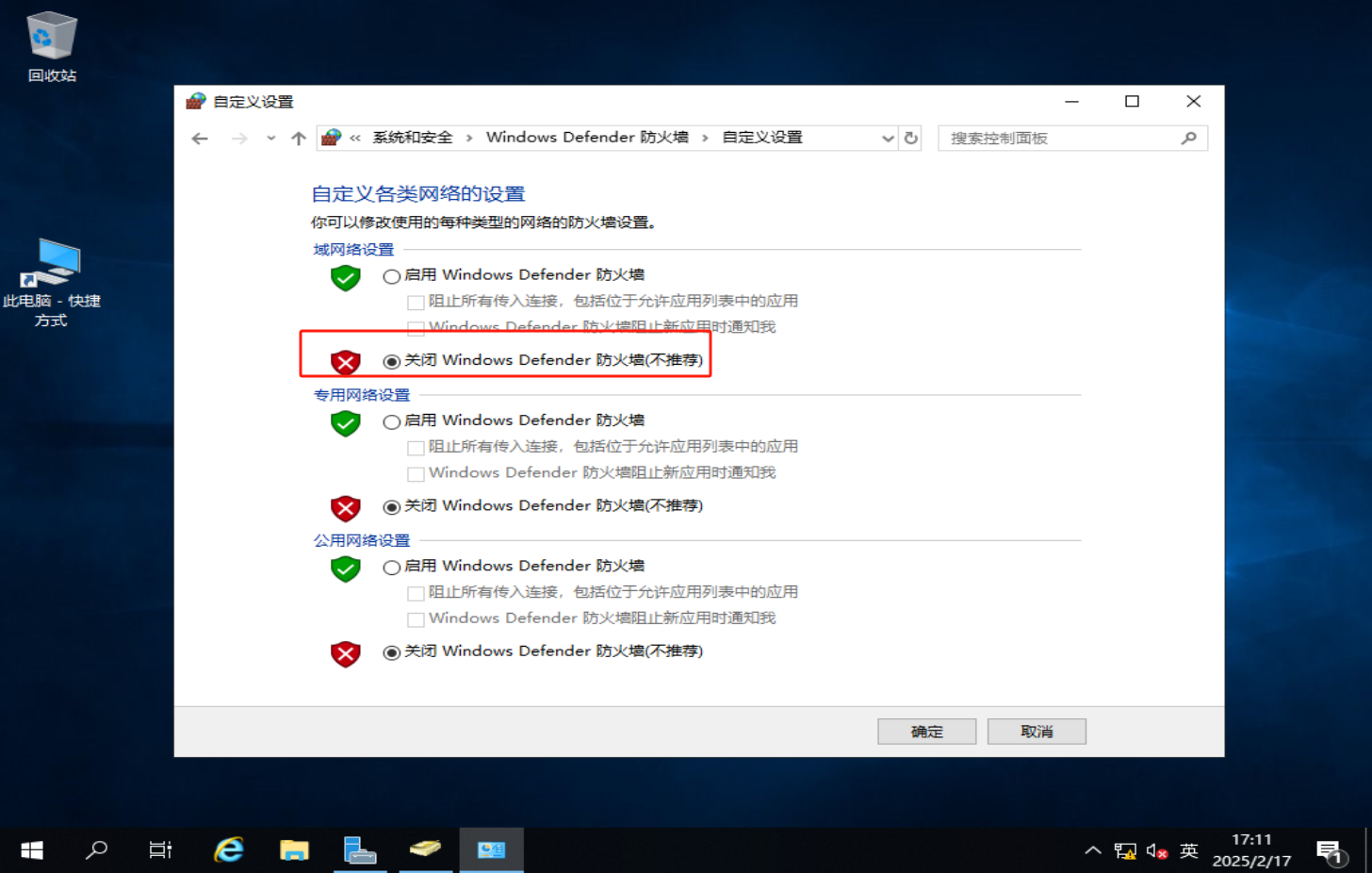Screen dimensions: 1372x873
Task: Select turn off firewall for private network
Action: (392, 507)
